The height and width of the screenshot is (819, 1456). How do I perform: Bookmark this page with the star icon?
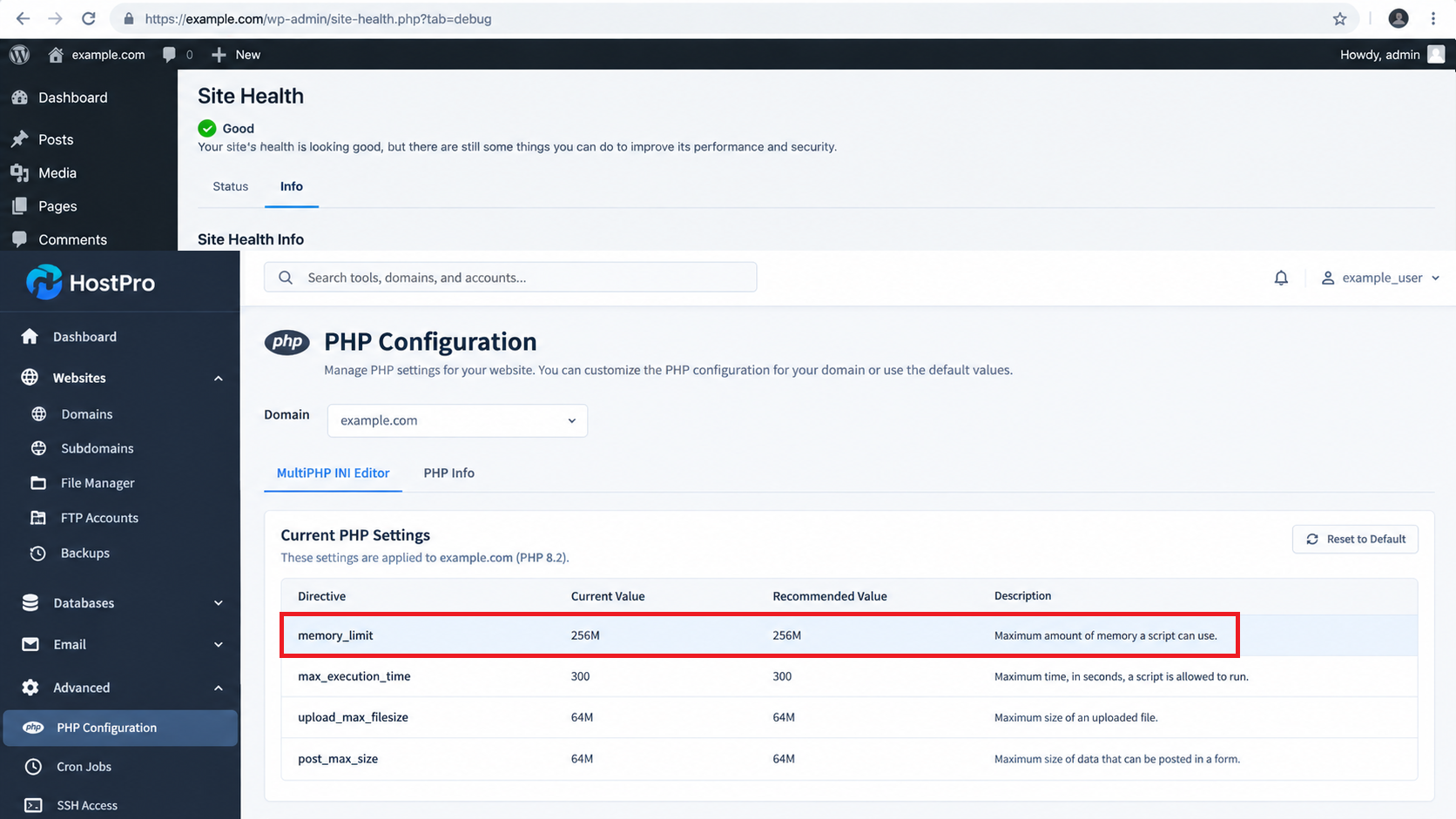(x=1339, y=18)
